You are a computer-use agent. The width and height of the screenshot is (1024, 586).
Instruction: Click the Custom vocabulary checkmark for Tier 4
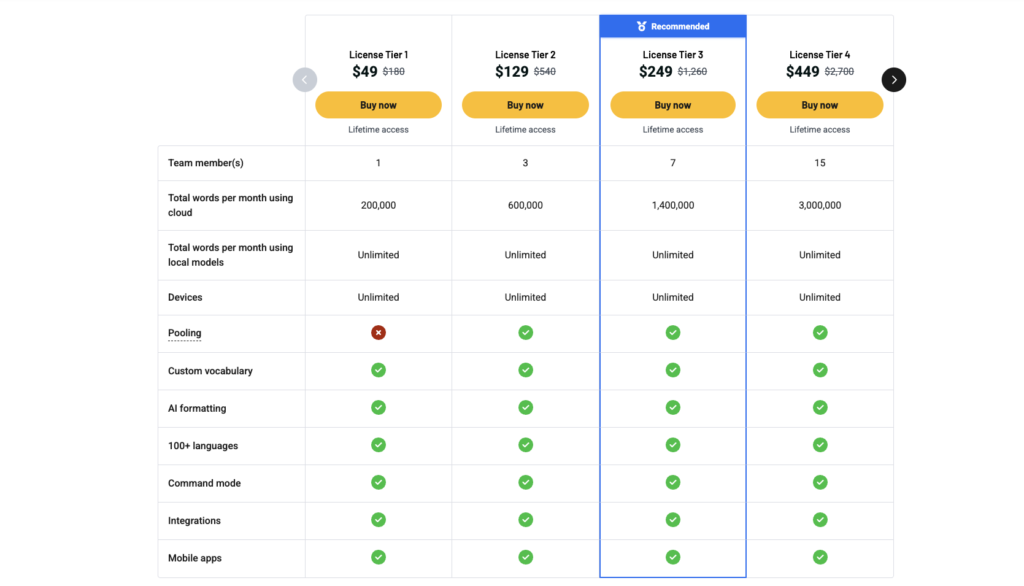pyautogui.click(x=820, y=370)
